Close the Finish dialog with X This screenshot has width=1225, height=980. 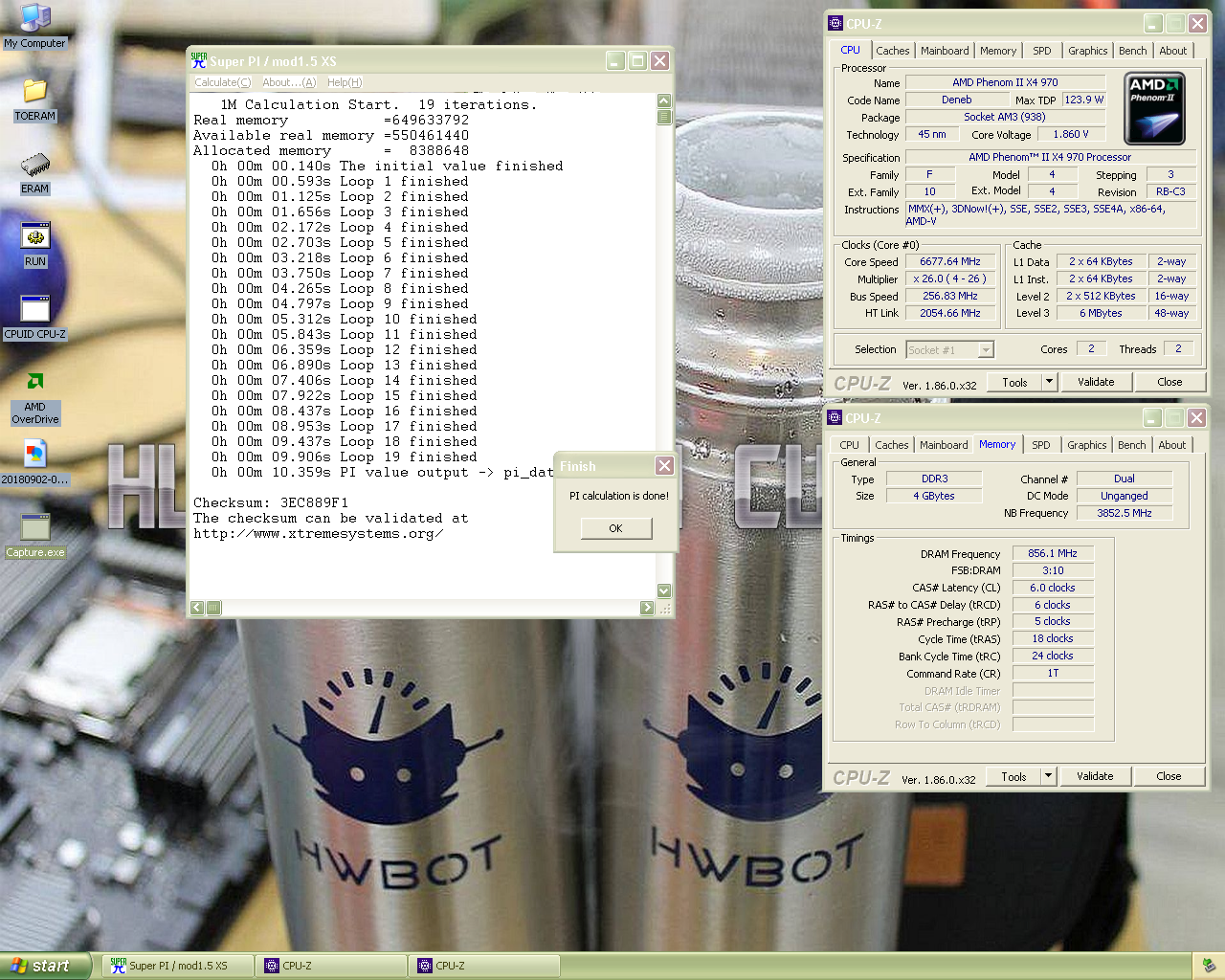coord(664,466)
